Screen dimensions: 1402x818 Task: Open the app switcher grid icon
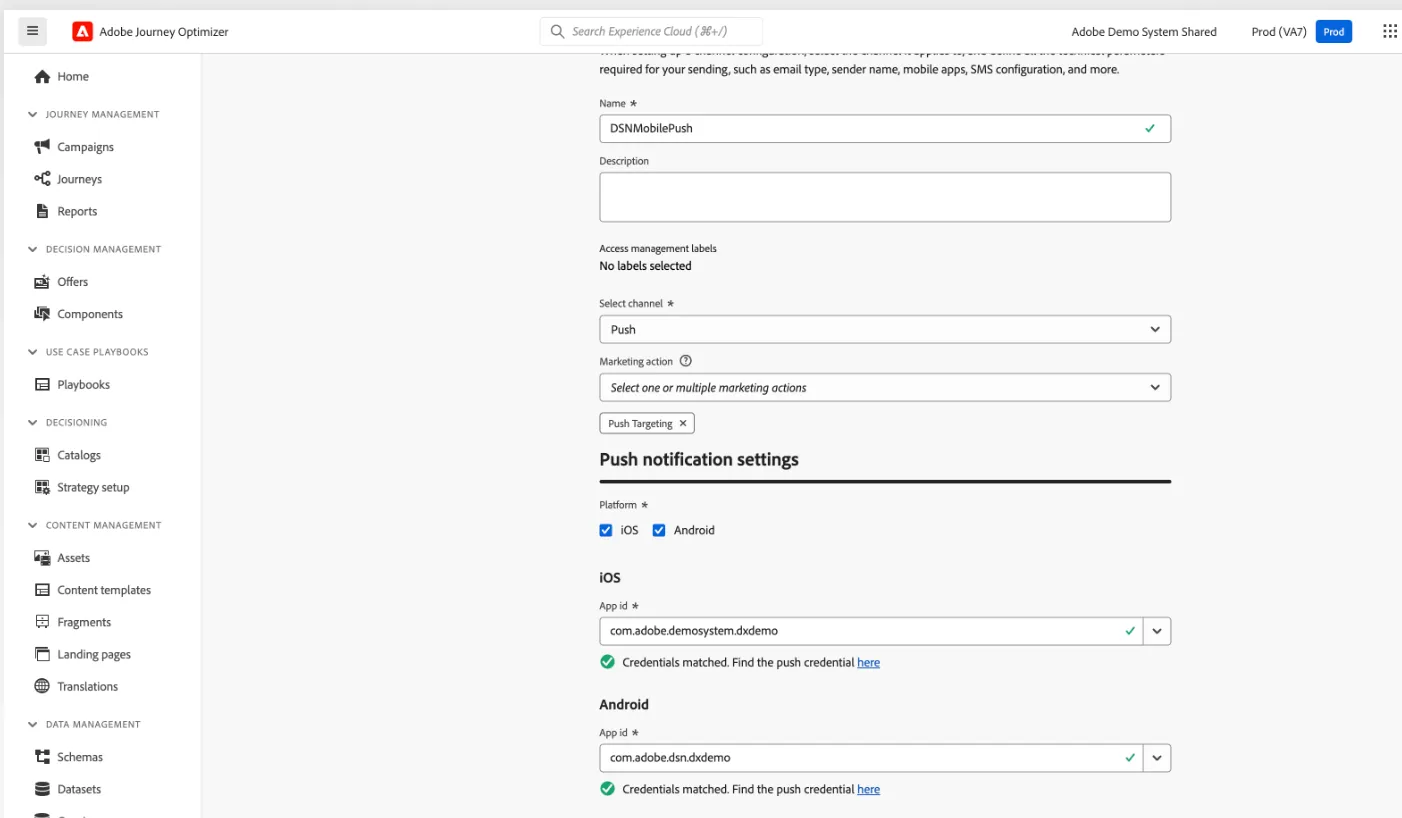(x=1389, y=32)
